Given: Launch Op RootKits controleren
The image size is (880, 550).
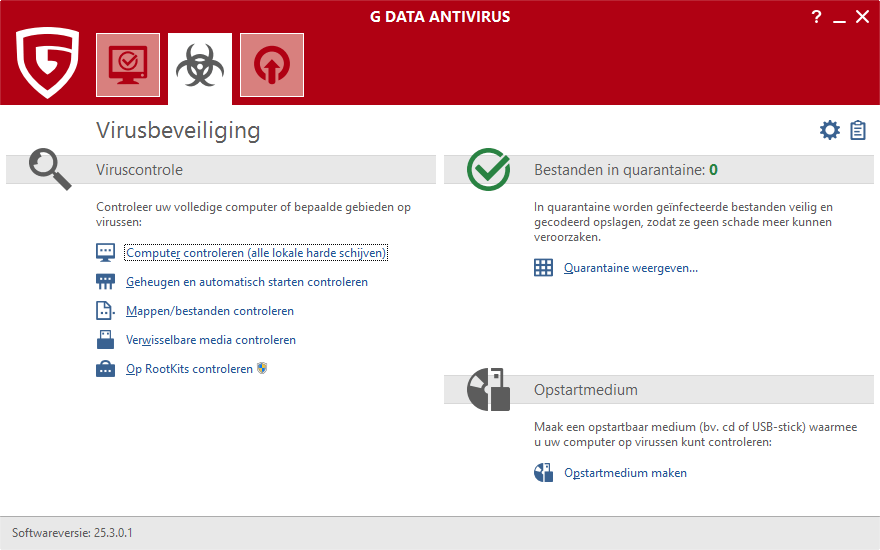Looking at the screenshot, I should click(x=190, y=369).
